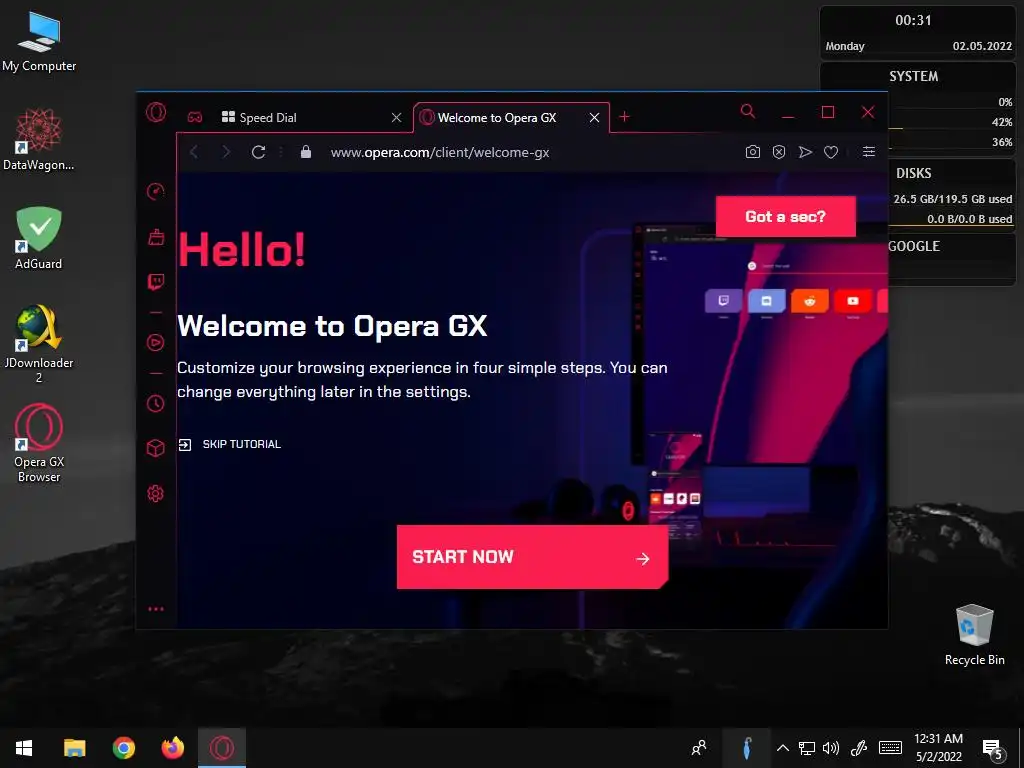
Task: Open Easy Setup sliders icon
Action: coord(869,152)
